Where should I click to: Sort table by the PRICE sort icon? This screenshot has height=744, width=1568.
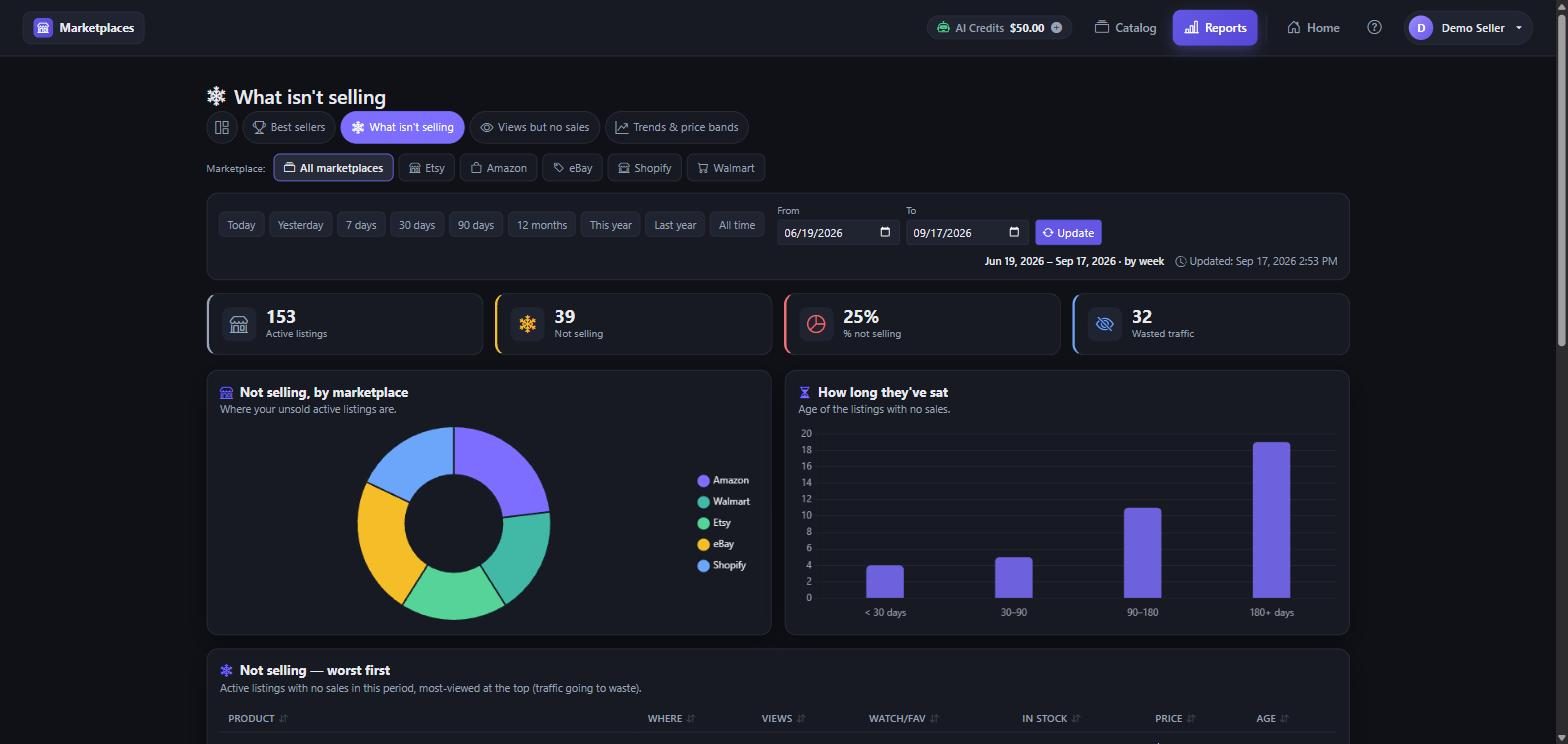pos(1191,718)
